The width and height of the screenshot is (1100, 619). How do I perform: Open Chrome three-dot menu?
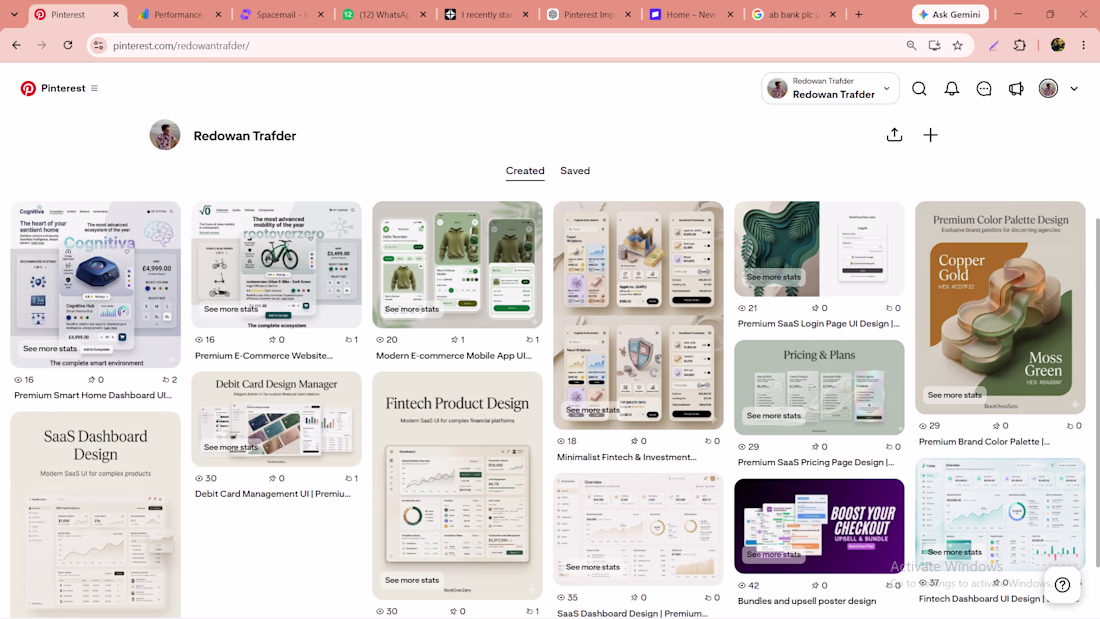pyautogui.click(x=1083, y=45)
